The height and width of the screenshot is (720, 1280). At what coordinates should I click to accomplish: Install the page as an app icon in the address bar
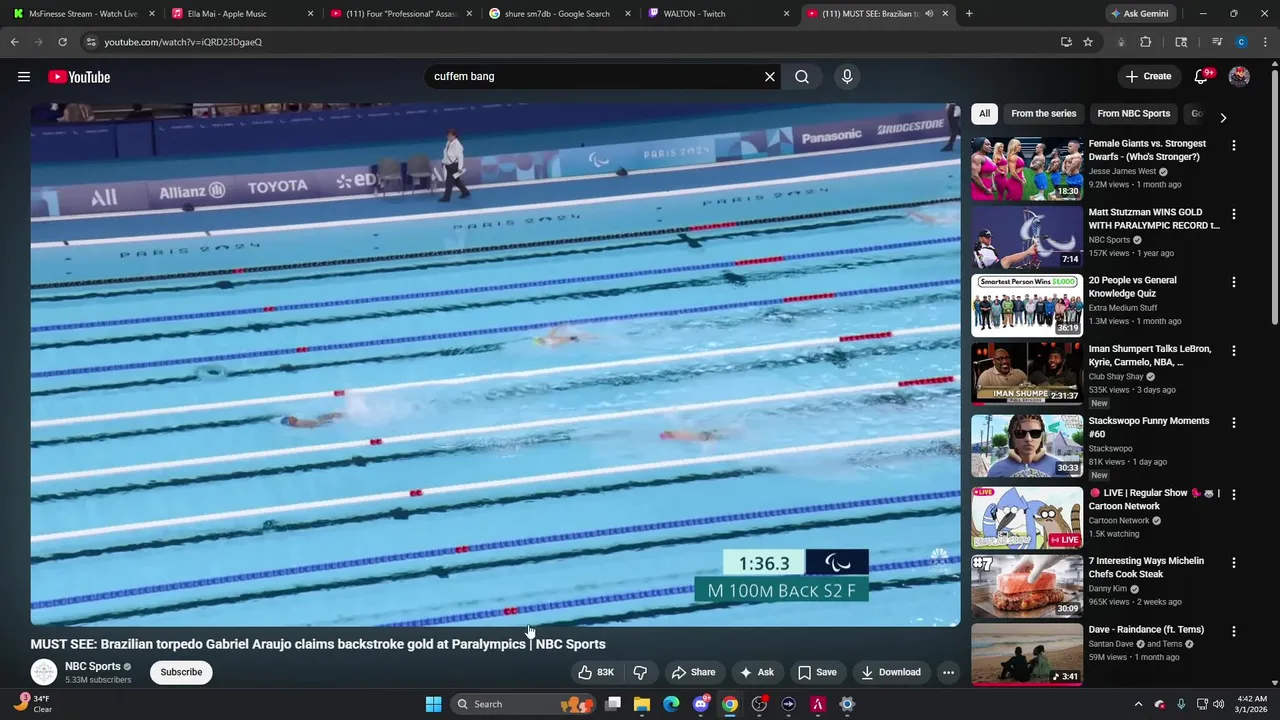coord(1066,42)
